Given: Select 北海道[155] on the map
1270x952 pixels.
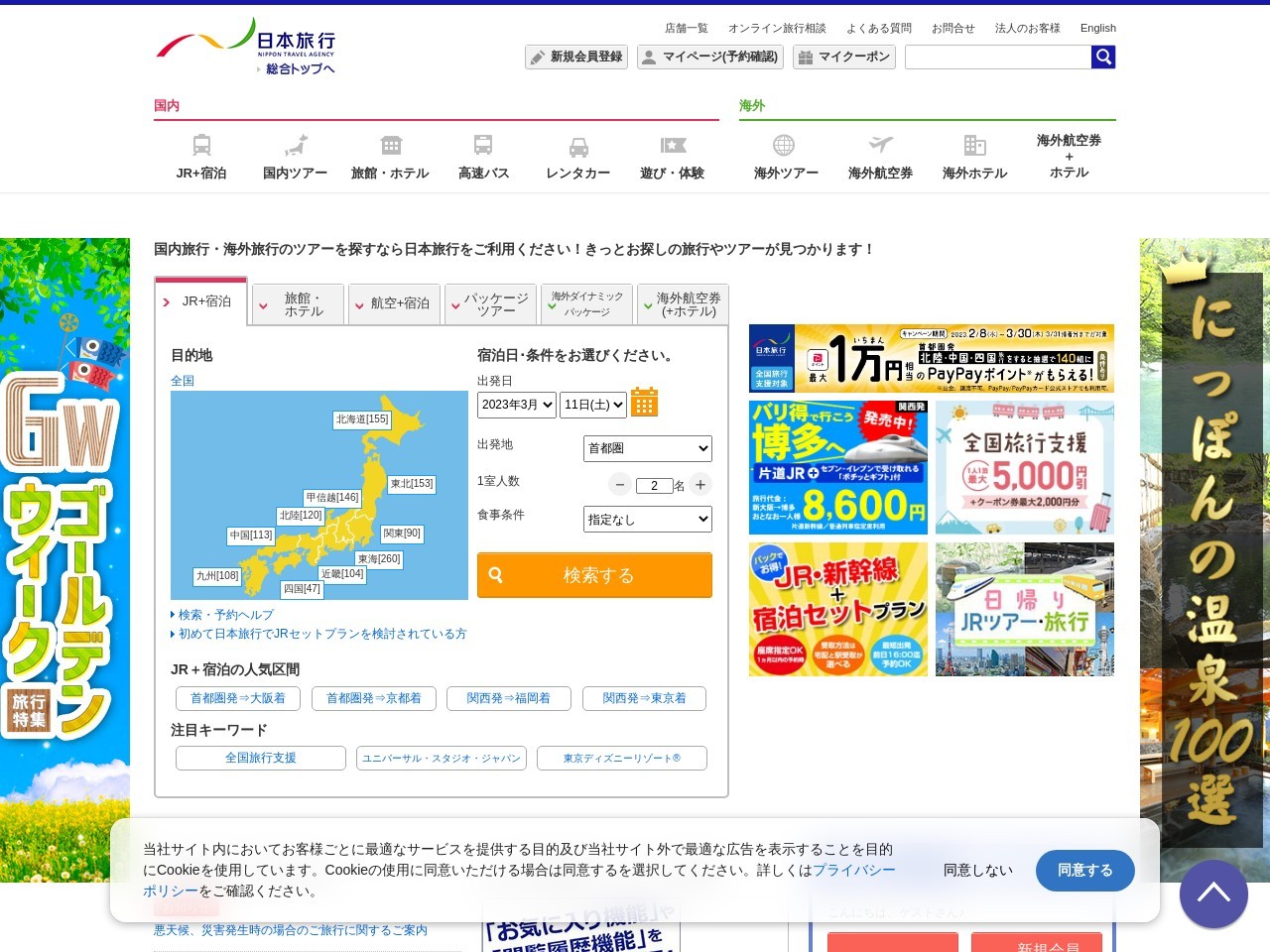Looking at the screenshot, I should coord(362,419).
